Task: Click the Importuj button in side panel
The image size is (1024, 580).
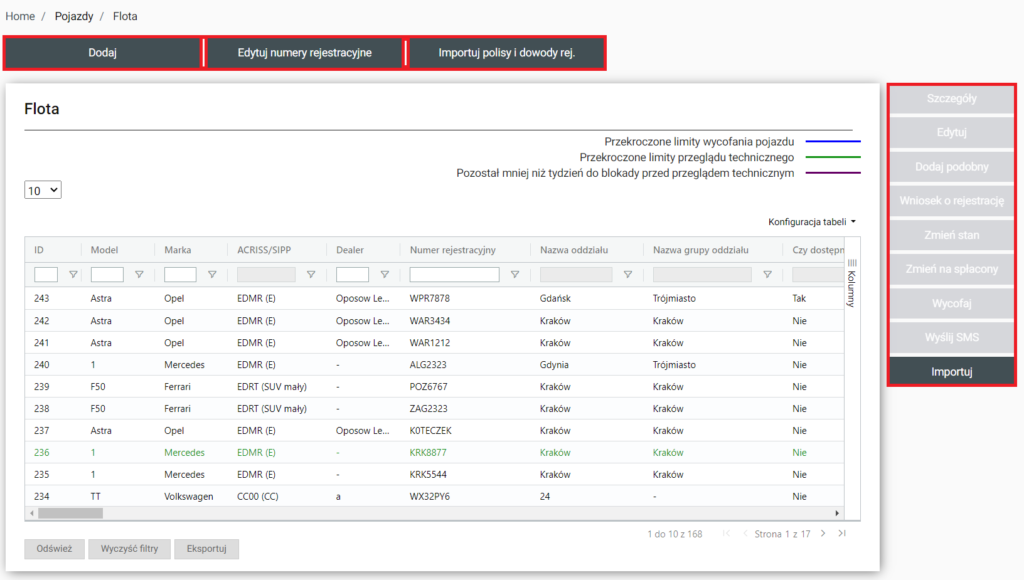Action: [951, 372]
